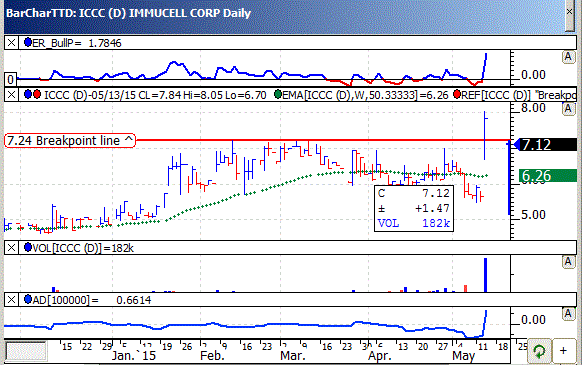Click the AD[100000]= 0.6614 label
582x365 pixels.
pos(92,300)
